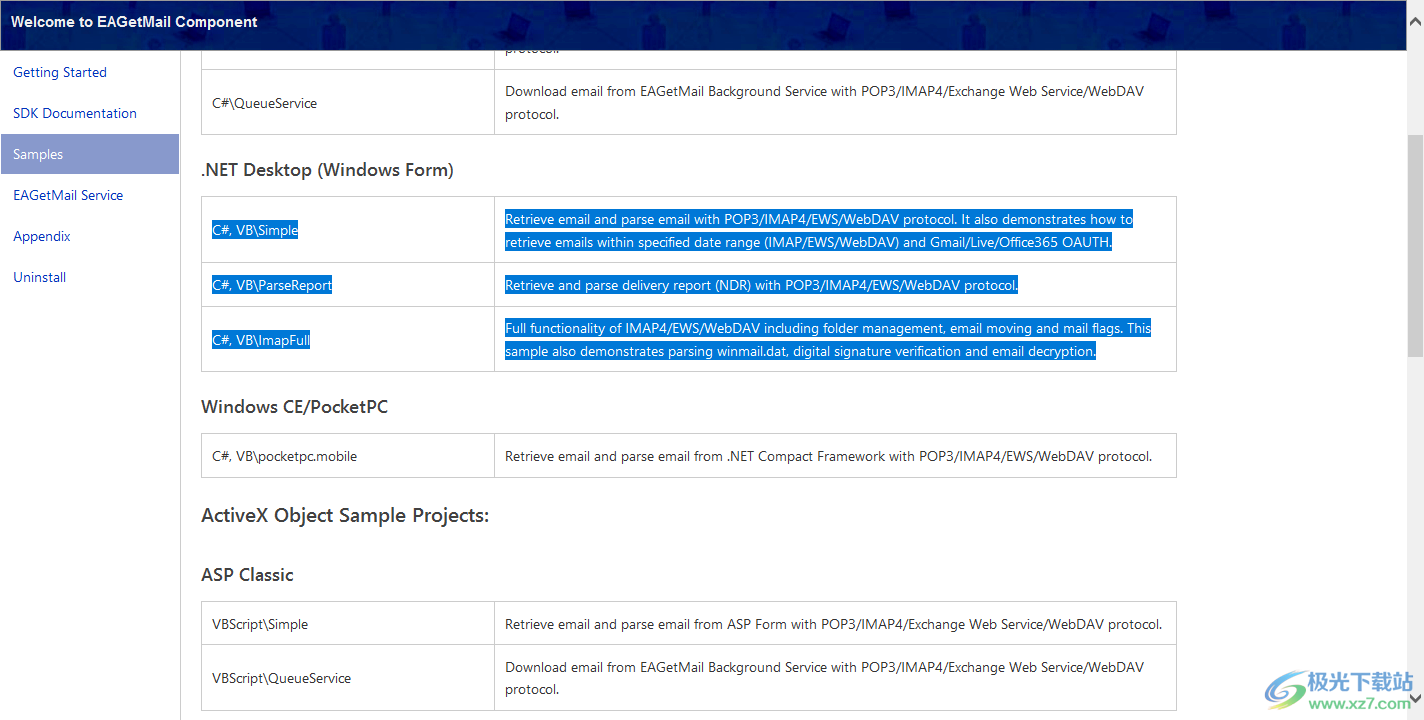Click the VBScript\QueueService table cell

coord(348,678)
